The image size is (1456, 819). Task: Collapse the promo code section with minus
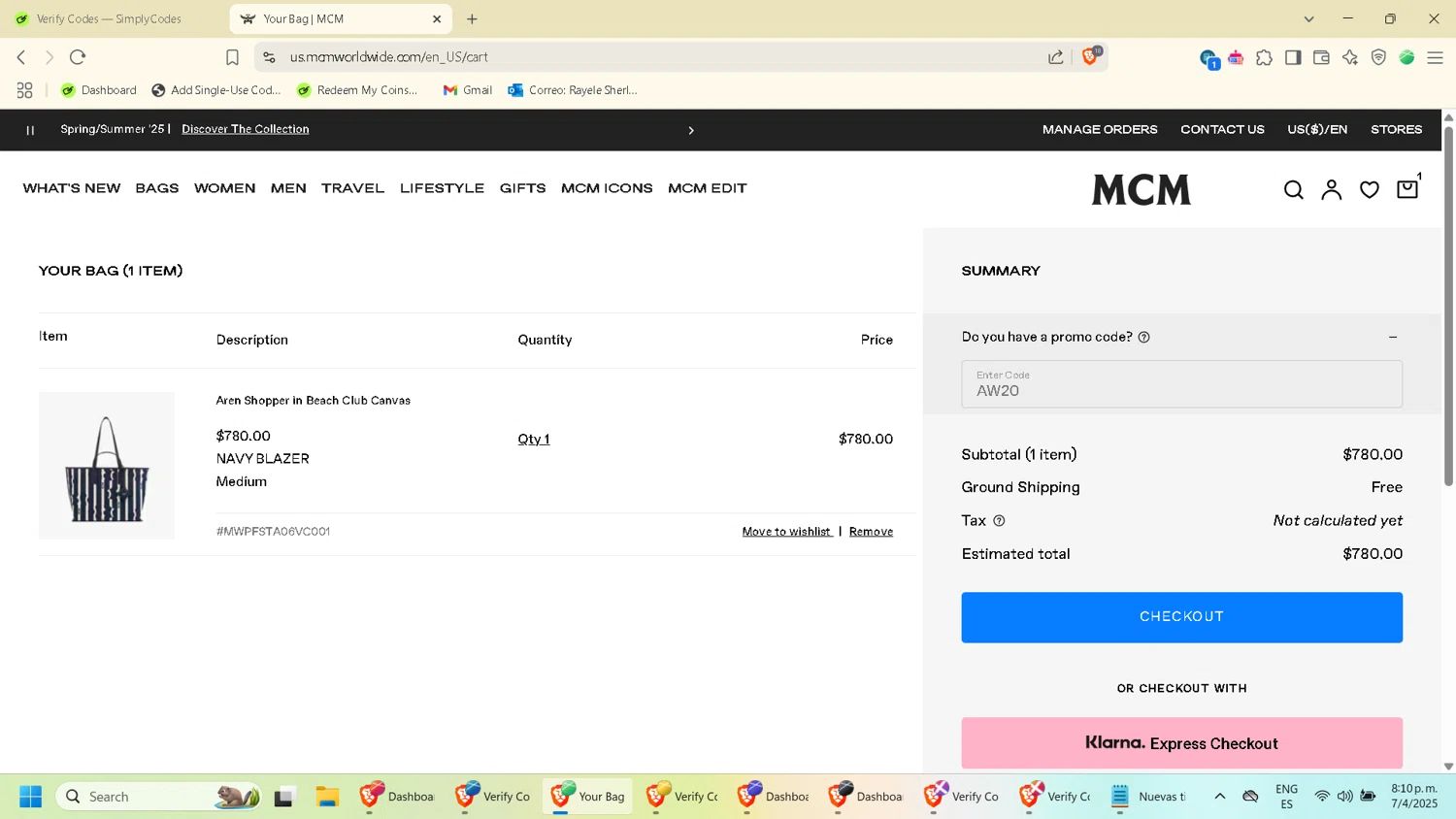[x=1393, y=338]
